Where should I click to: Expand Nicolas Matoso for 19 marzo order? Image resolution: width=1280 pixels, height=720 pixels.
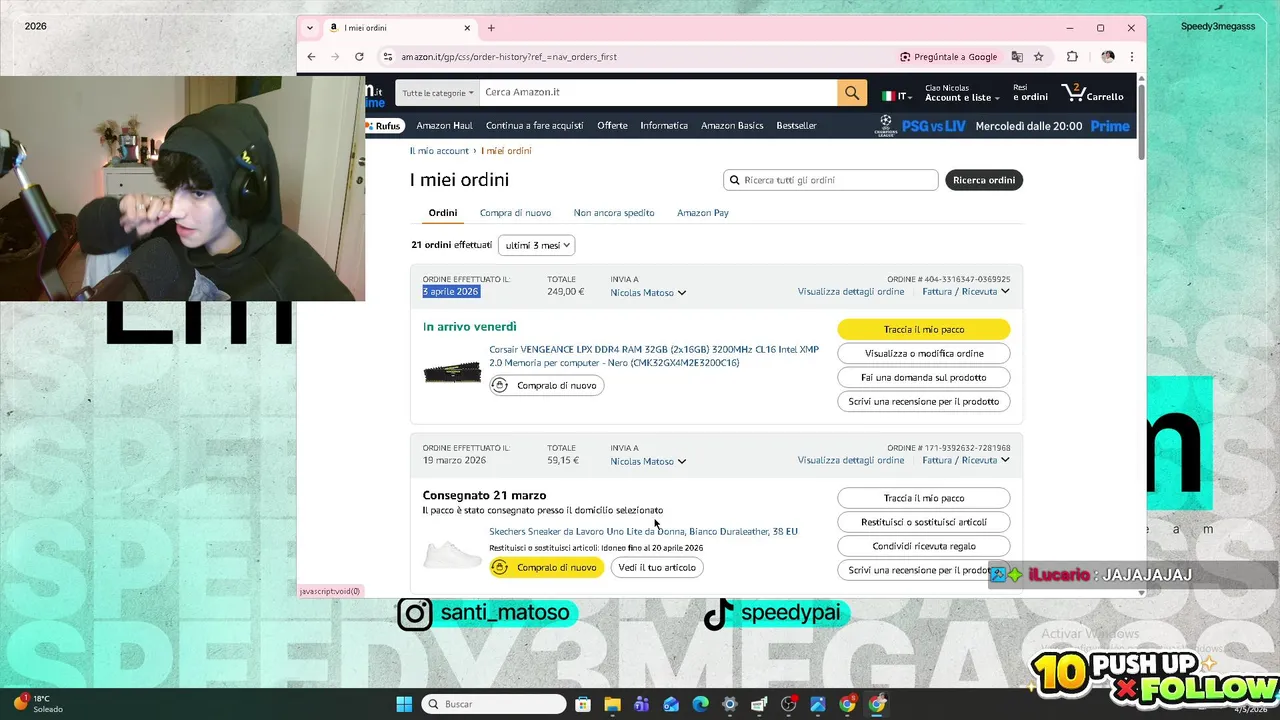(x=648, y=461)
